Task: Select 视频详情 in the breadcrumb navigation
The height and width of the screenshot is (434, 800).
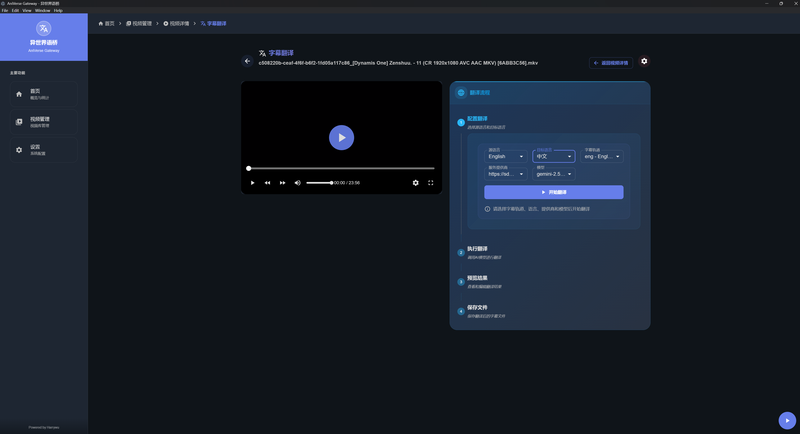Action: (180, 22)
